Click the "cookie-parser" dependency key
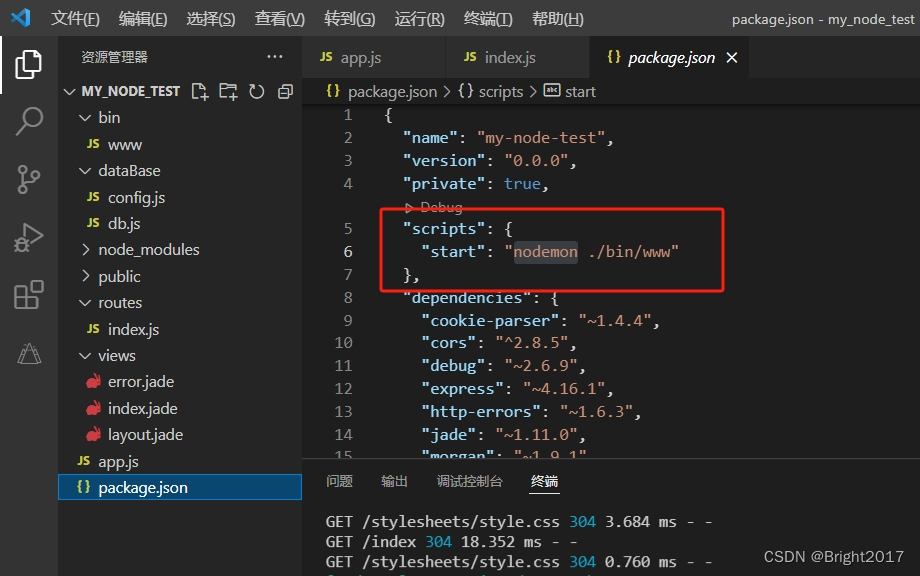 490,321
